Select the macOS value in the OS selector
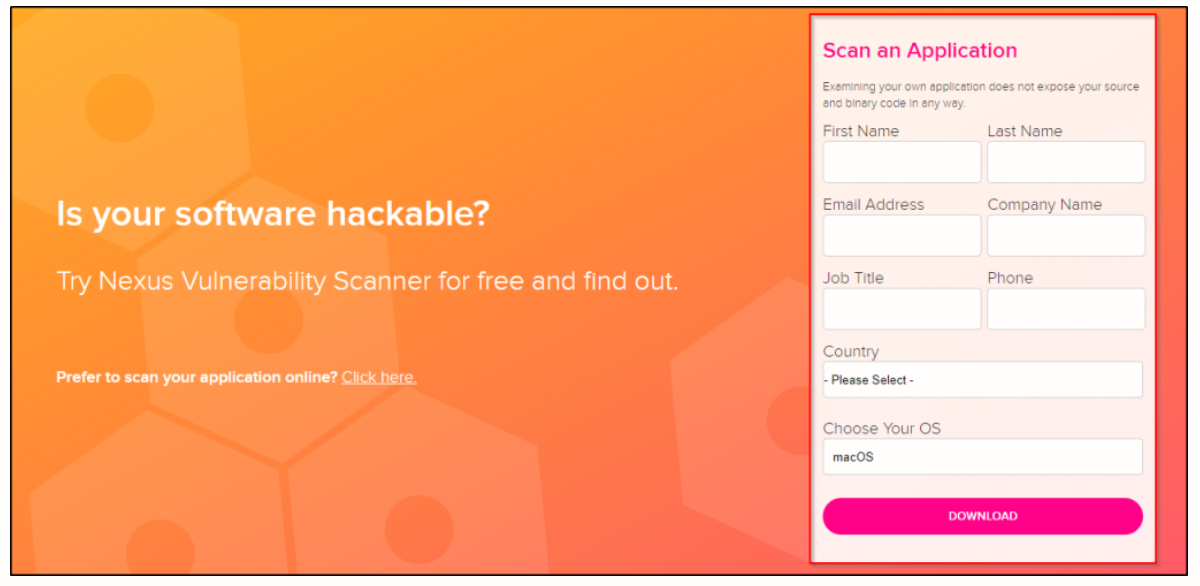 (982, 456)
